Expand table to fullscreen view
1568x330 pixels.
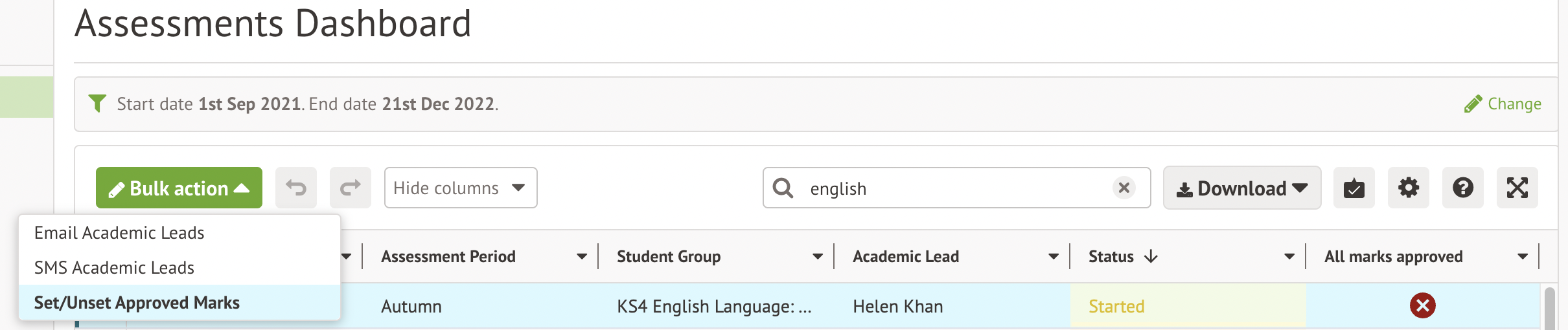[1517, 188]
